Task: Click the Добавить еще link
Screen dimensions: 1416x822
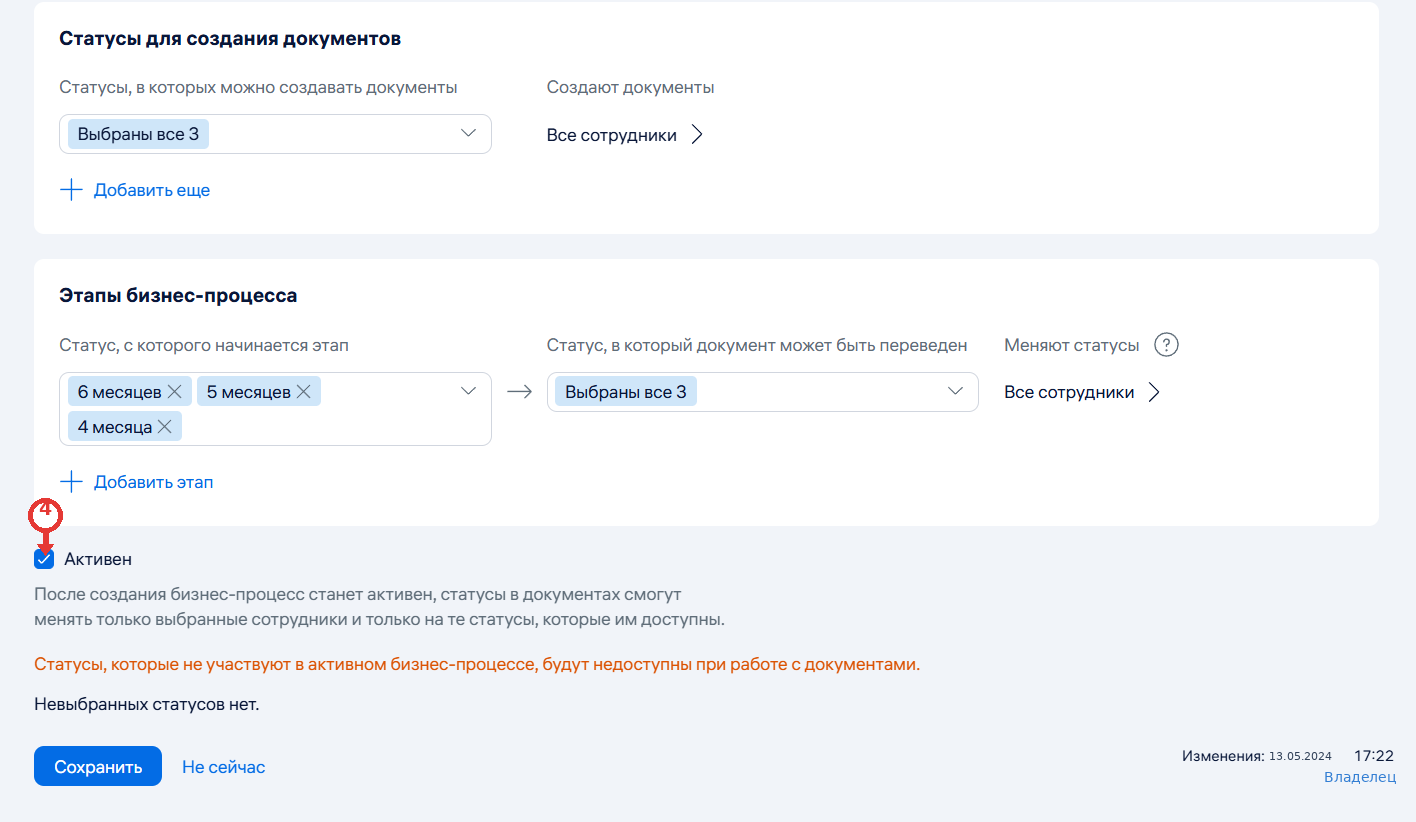Action: coord(152,190)
